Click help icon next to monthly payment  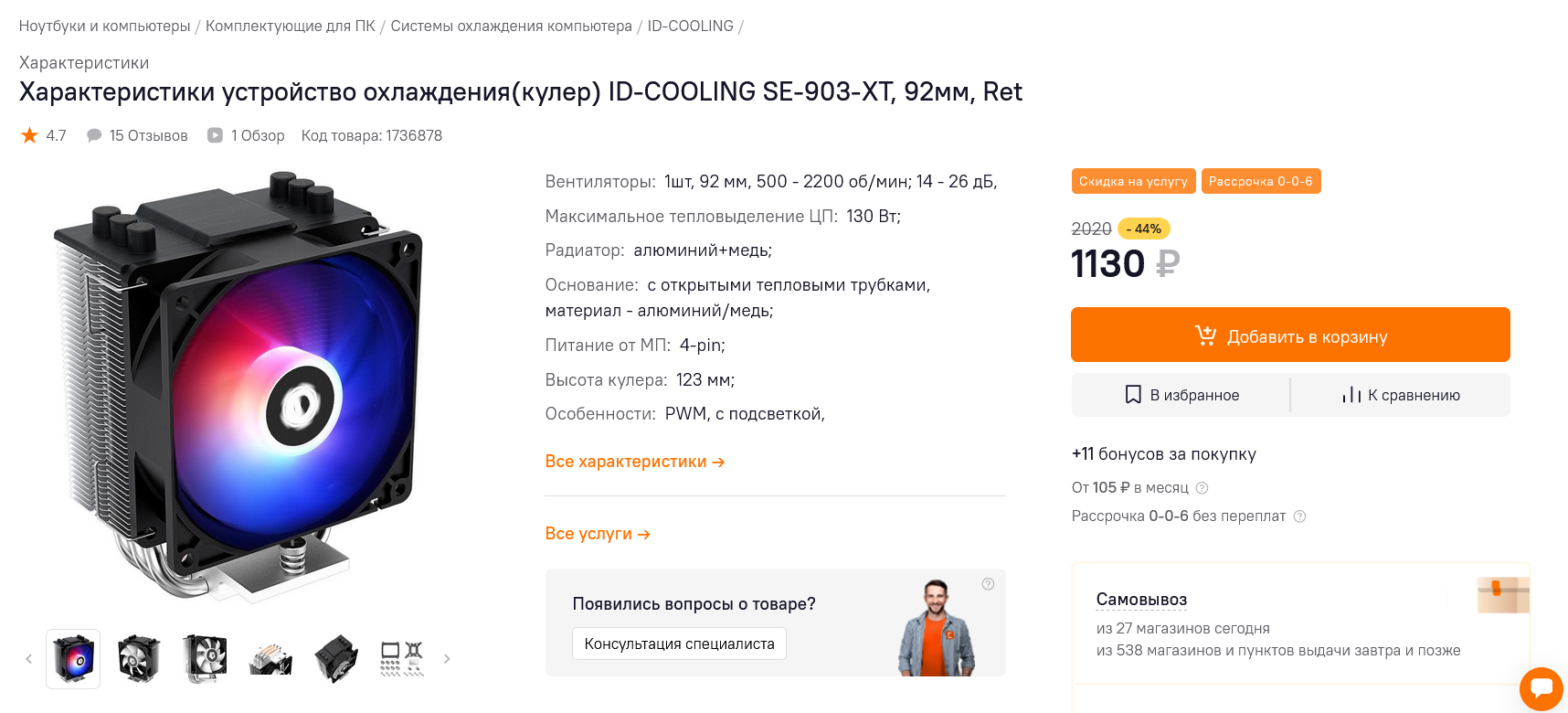1202,488
